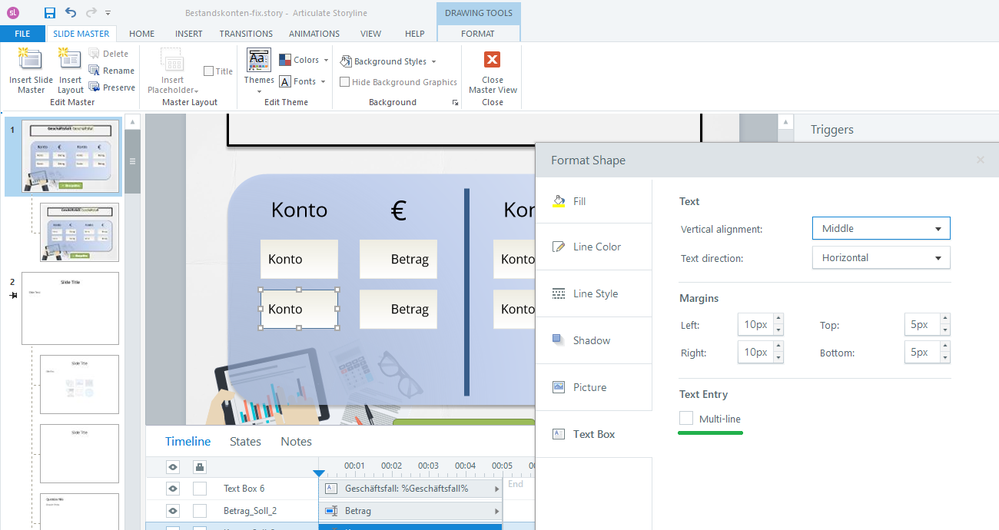Viewport: 999px width, 530px height.
Task: Open the theme Colors dropdown
Action: (304, 60)
